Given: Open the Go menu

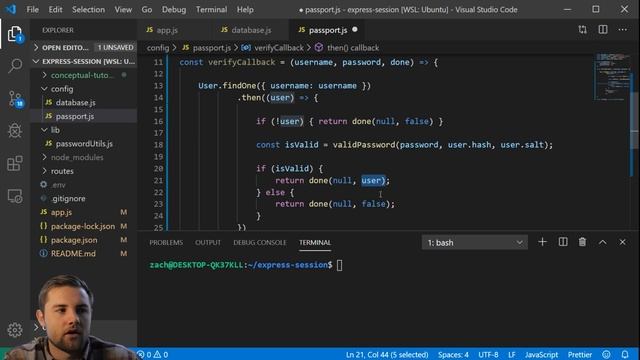Looking at the screenshot, I should tap(147, 9).
